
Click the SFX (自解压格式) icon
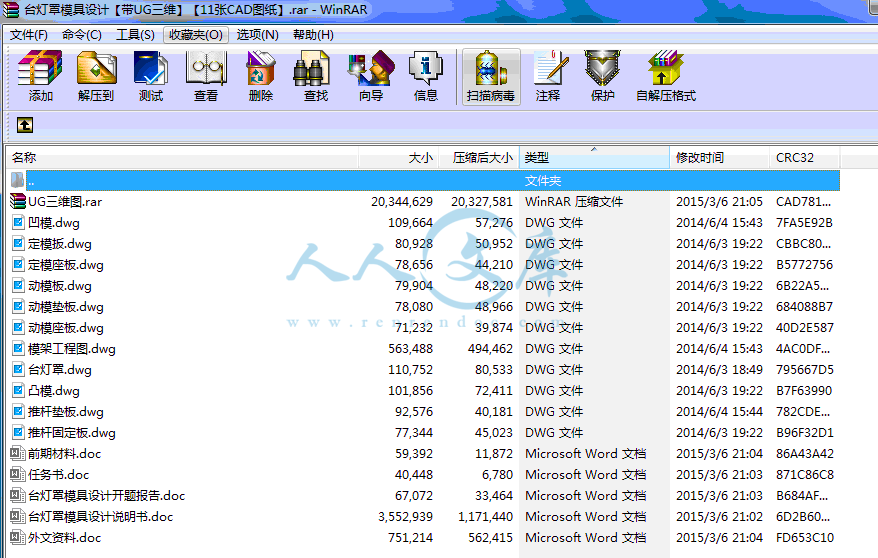click(x=666, y=68)
